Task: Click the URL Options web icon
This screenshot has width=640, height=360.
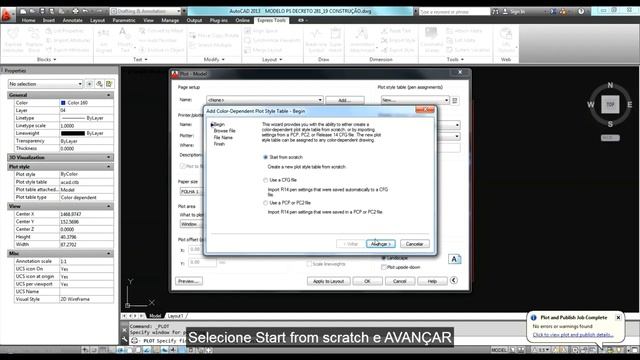Action: tap(506, 34)
